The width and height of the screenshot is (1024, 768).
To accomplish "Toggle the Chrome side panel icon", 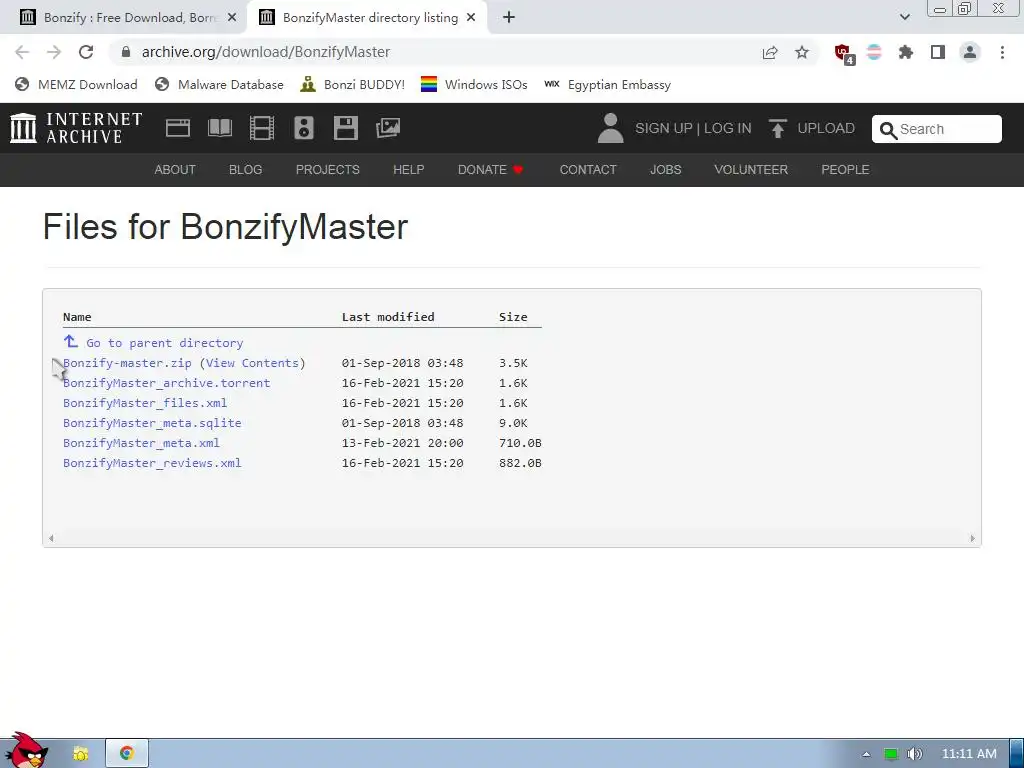I will (938, 52).
